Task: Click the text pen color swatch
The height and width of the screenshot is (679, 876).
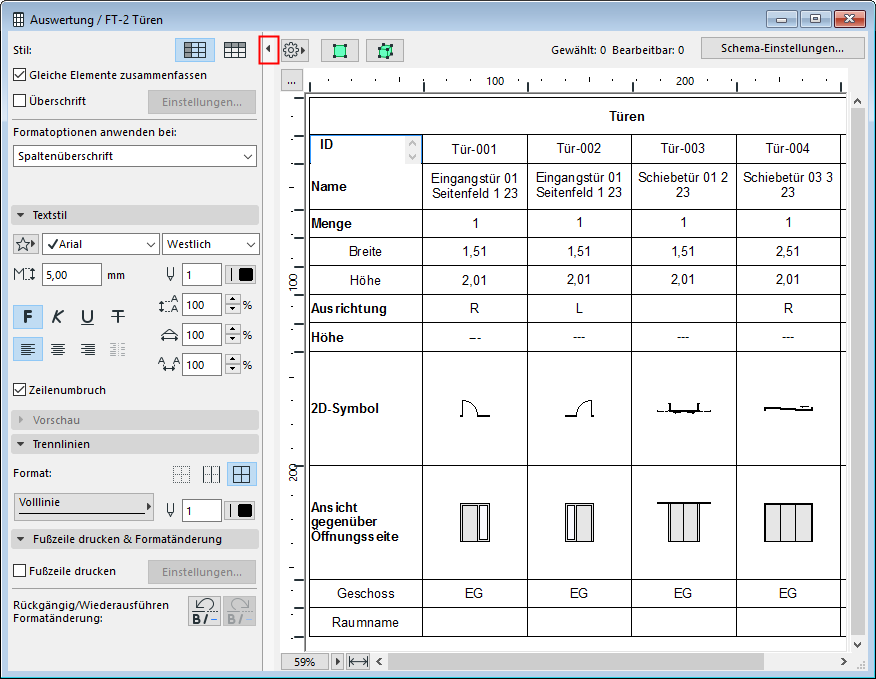Action: pos(240,275)
